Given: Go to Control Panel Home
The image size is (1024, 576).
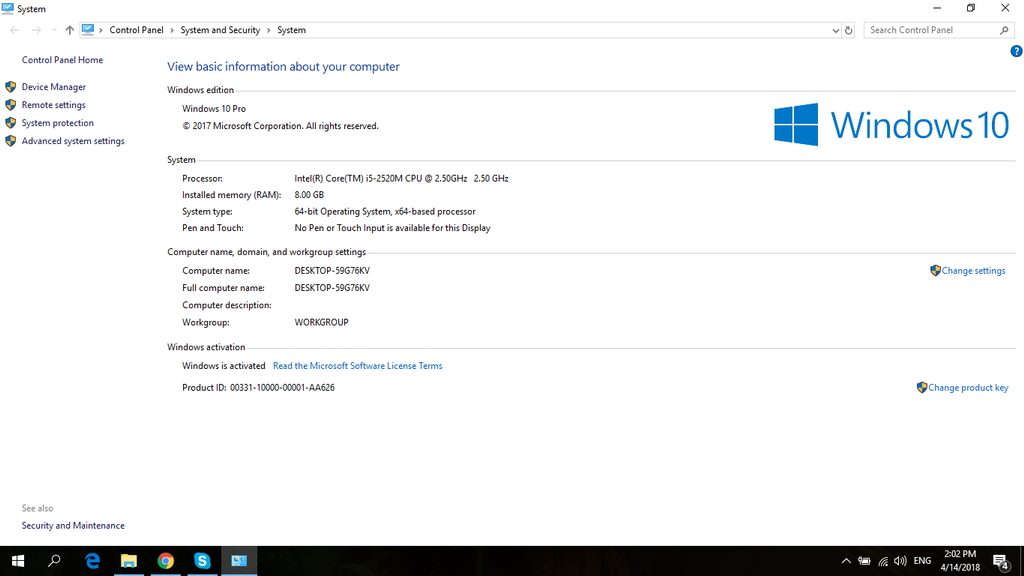Looking at the screenshot, I should [x=62, y=59].
